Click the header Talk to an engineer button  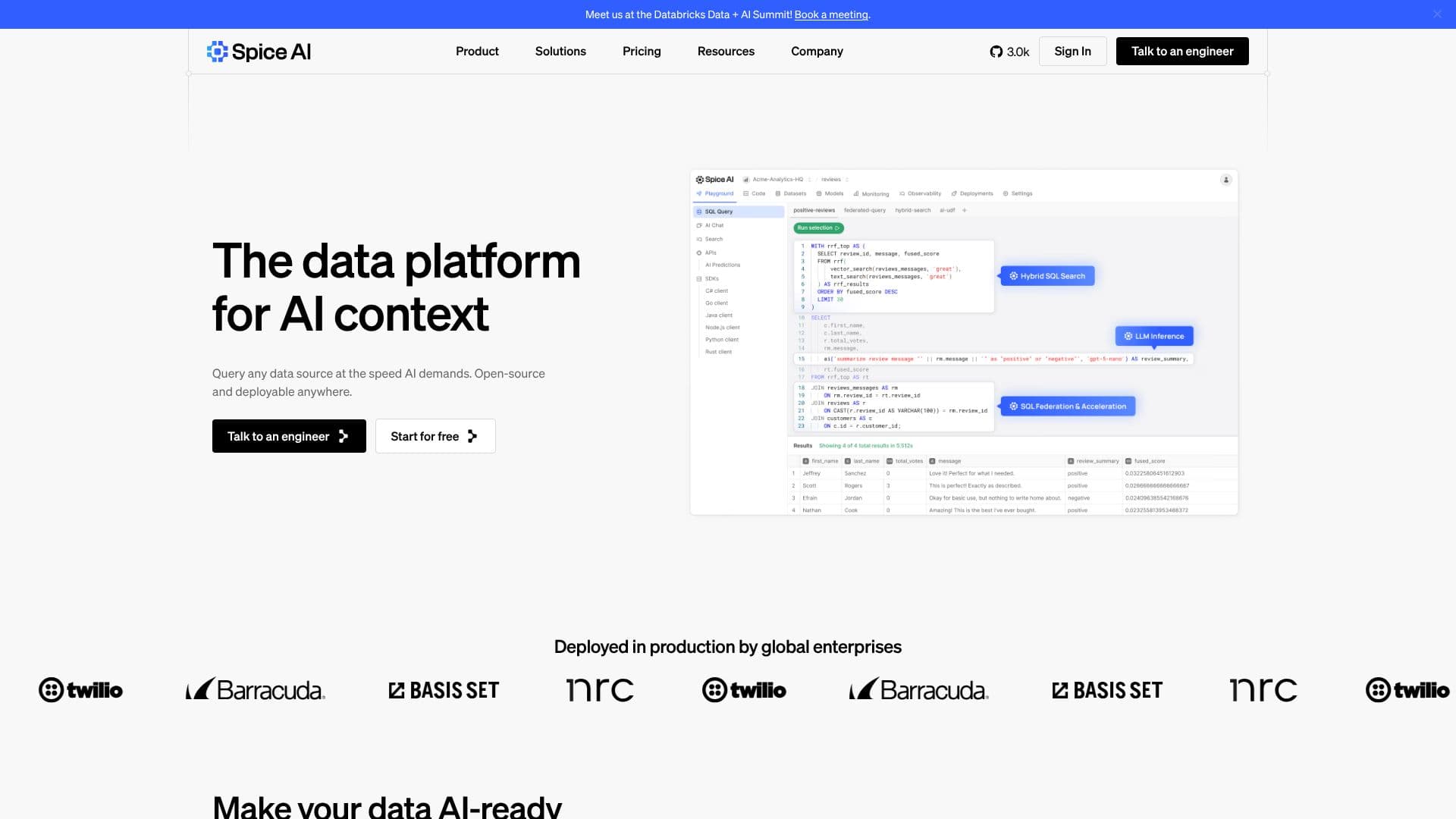(1182, 52)
